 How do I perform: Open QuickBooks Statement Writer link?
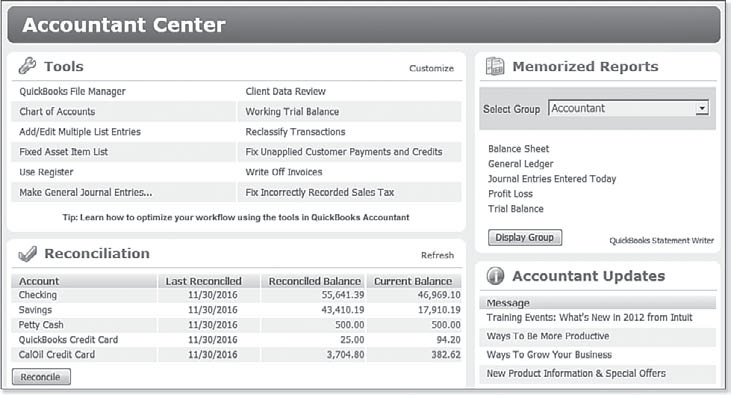(662, 241)
